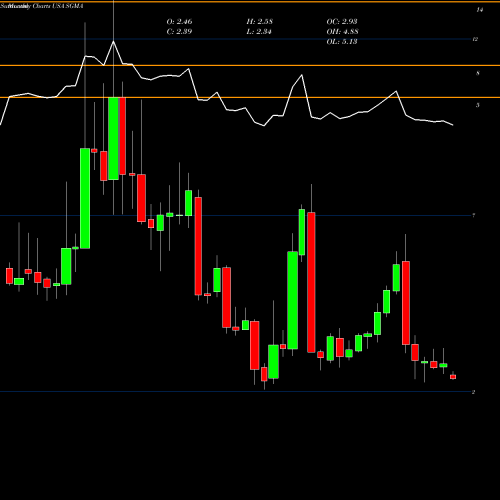
Task: Select the tallest green candlestick touching the lowest orange line
Action: [113, 139]
